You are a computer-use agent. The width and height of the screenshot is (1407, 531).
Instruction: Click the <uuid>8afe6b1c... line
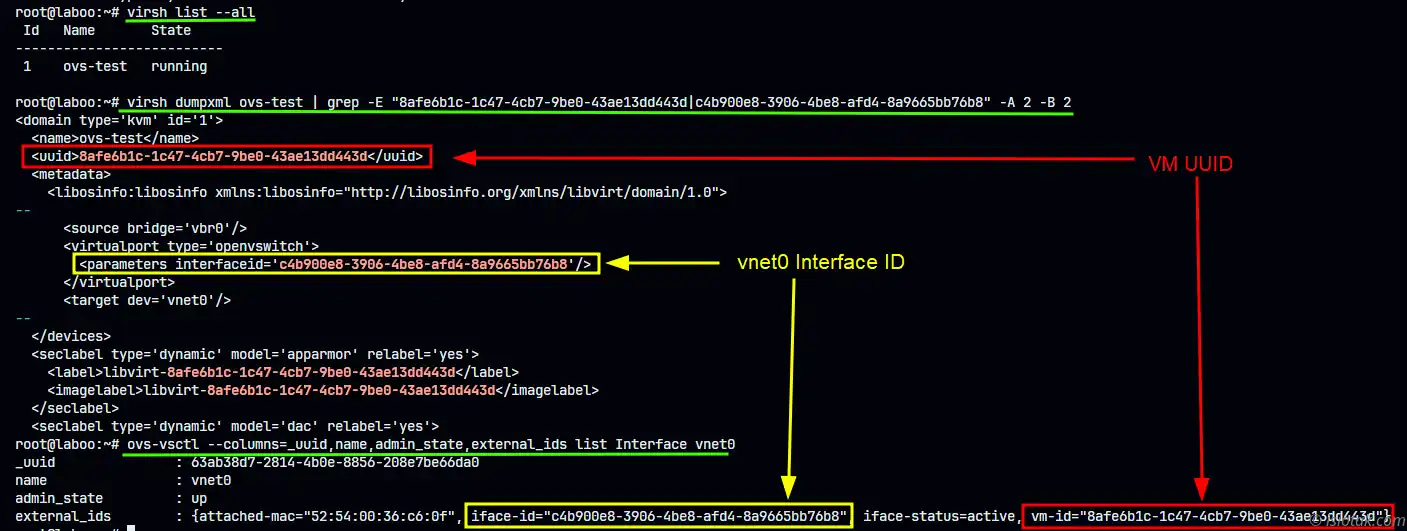pos(227,157)
